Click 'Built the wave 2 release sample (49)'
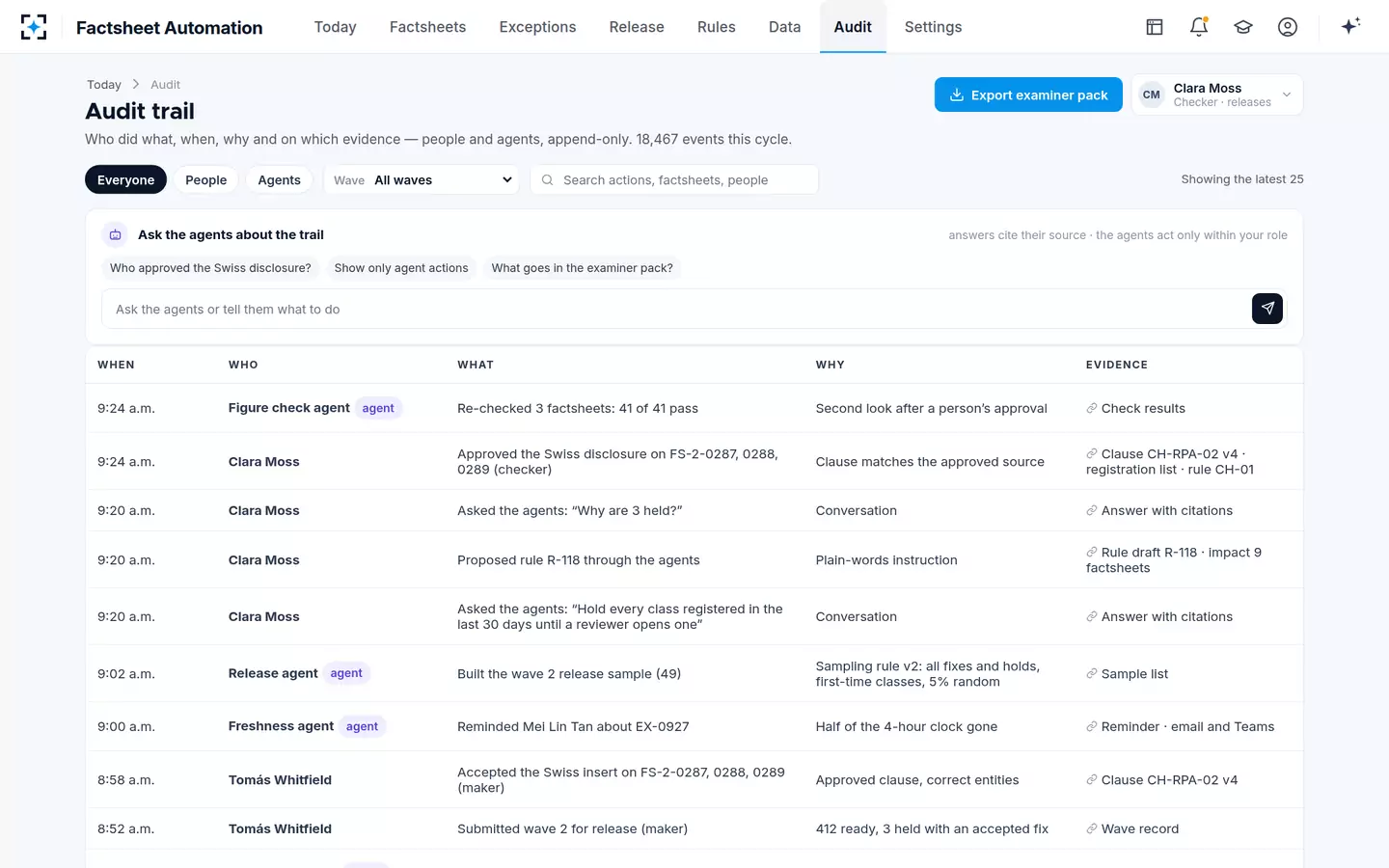The width and height of the screenshot is (1389, 868). [x=569, y=674]
